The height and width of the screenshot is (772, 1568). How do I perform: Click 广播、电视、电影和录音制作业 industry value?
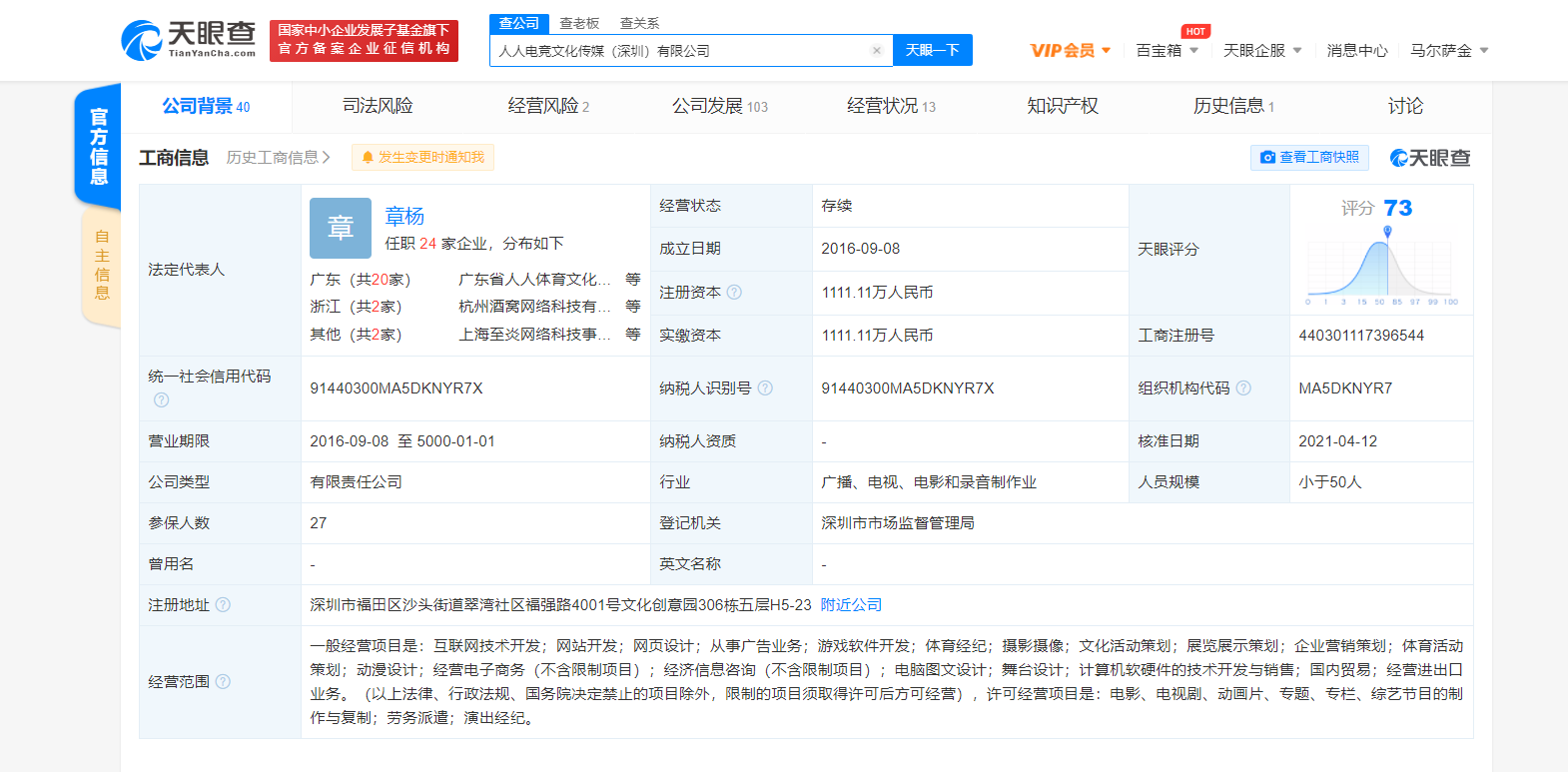coord(929,482)
